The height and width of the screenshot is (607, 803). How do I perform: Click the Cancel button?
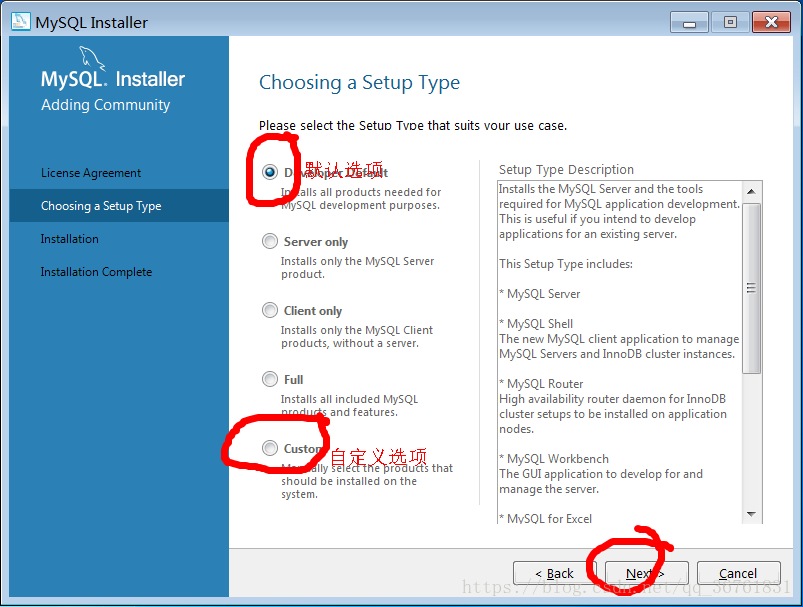(738, 573)
